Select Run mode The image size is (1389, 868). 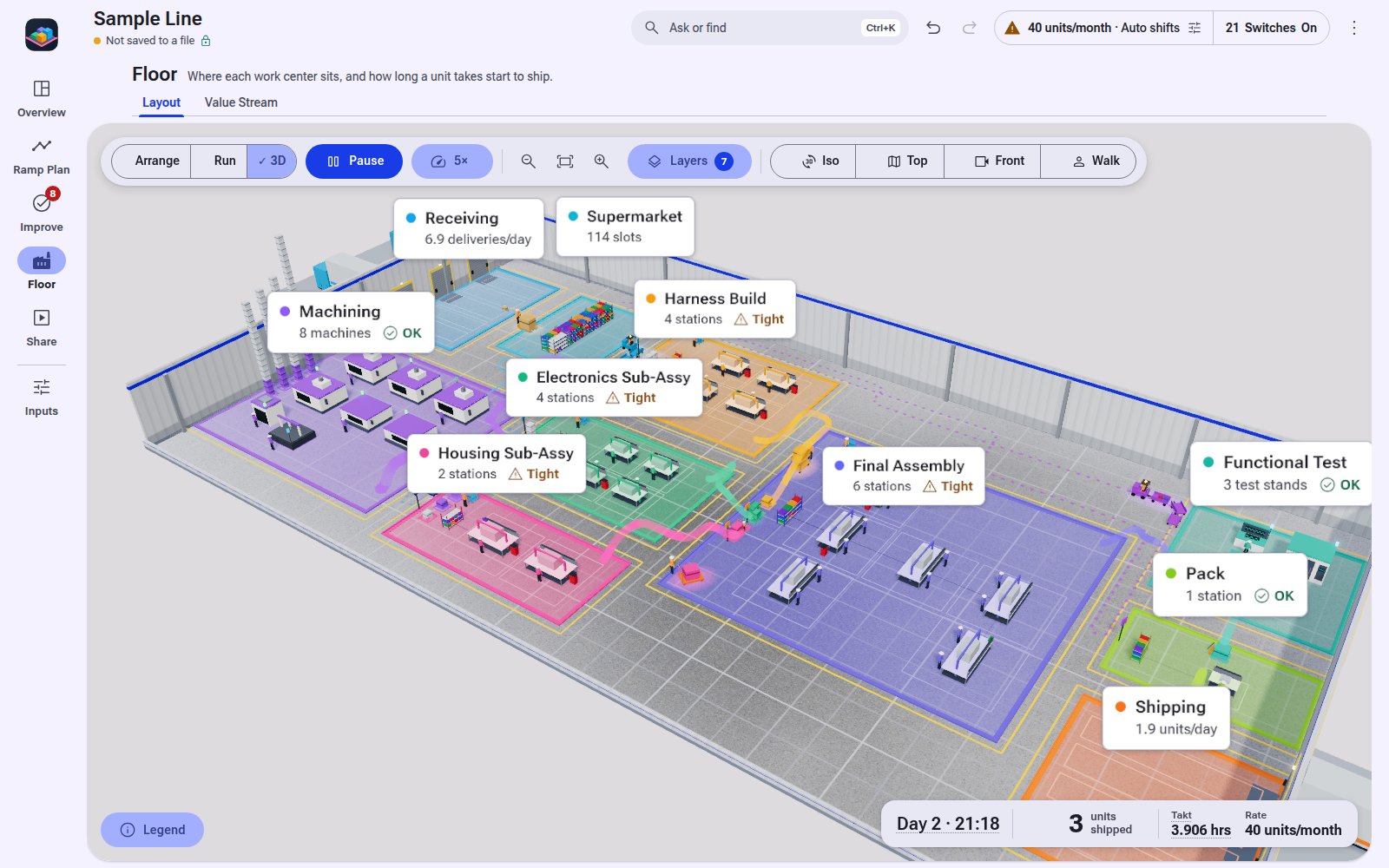220,161
